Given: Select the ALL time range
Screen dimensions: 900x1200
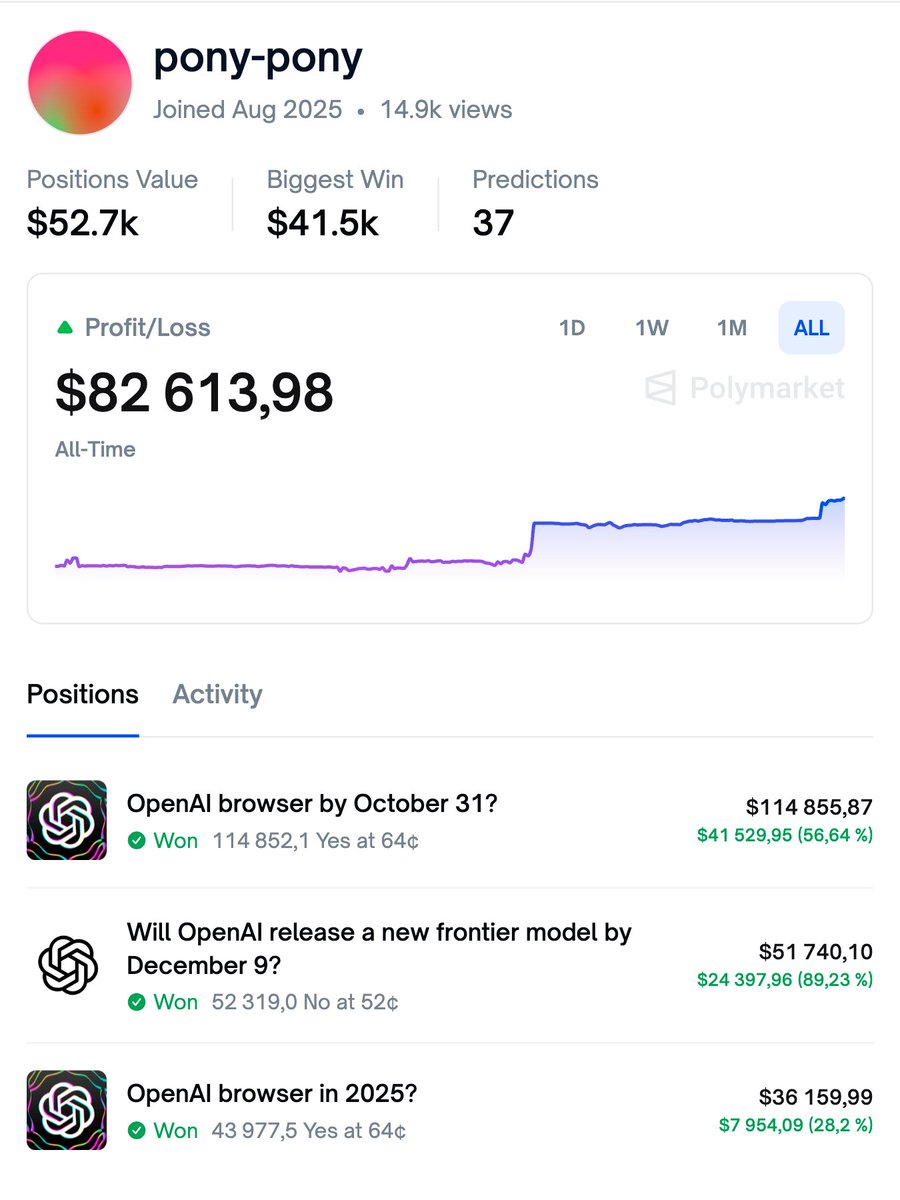Looking at the screenshot, I should coord(811,328).
